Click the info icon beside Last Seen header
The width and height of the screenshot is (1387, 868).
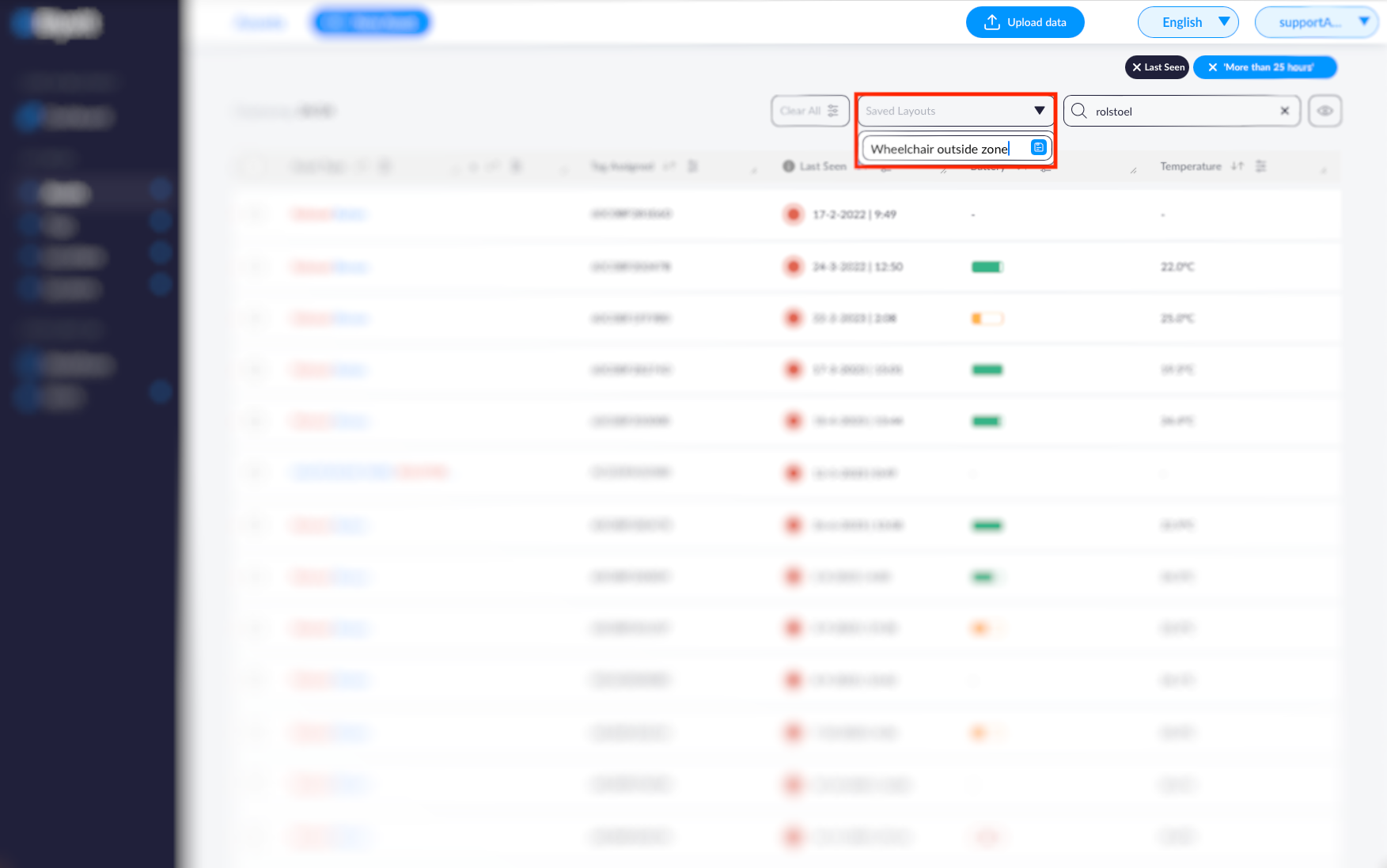[x=788, y=166]
